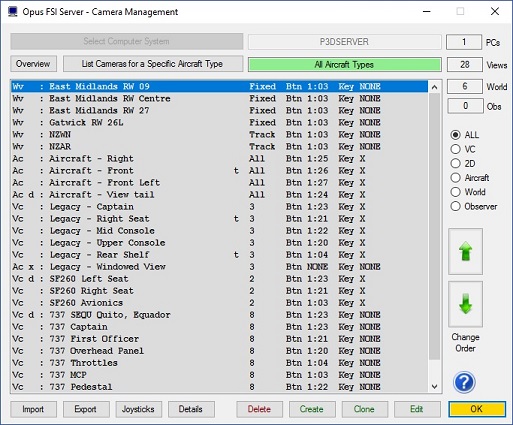
Task: Close the Camera Management window
Action: (x=495, y=12)
